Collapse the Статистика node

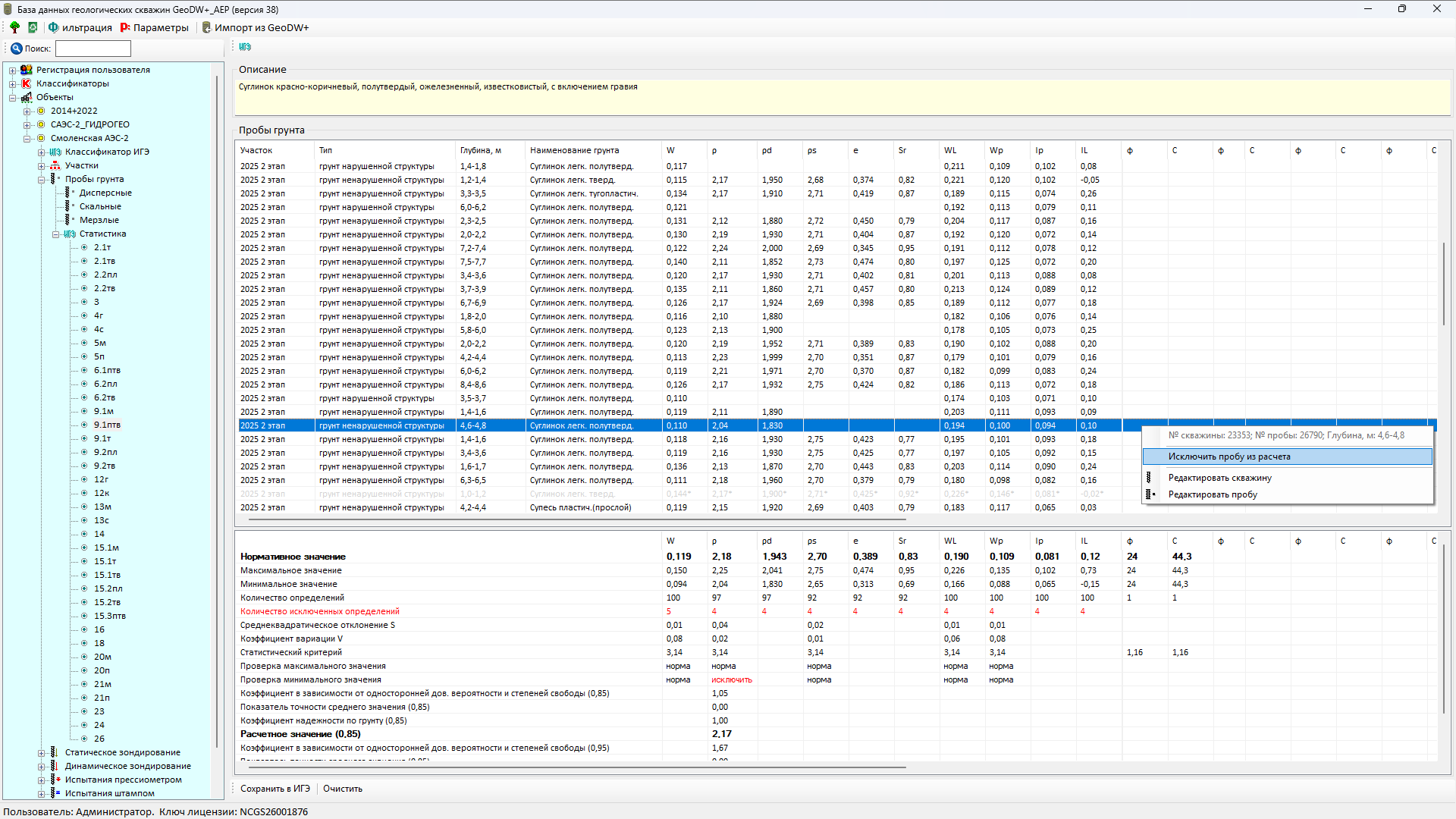click(56, 234)
